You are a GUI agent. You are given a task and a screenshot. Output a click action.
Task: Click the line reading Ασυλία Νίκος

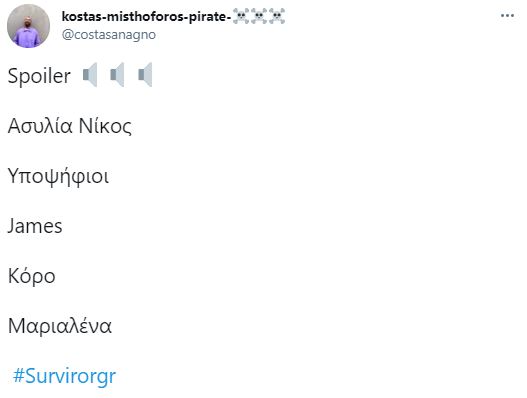[x=70, y=126]
